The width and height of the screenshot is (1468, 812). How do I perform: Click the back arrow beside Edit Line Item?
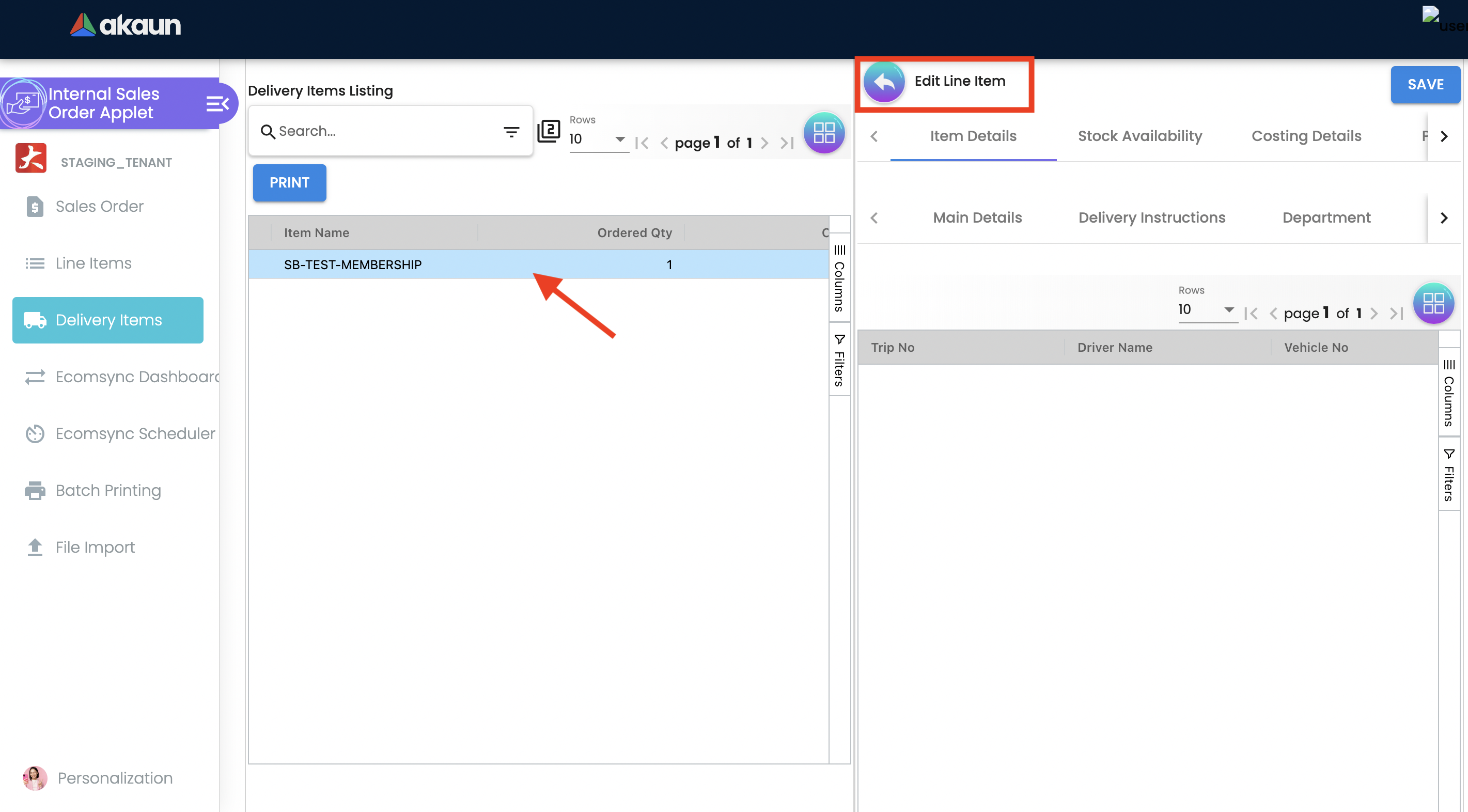883,82
